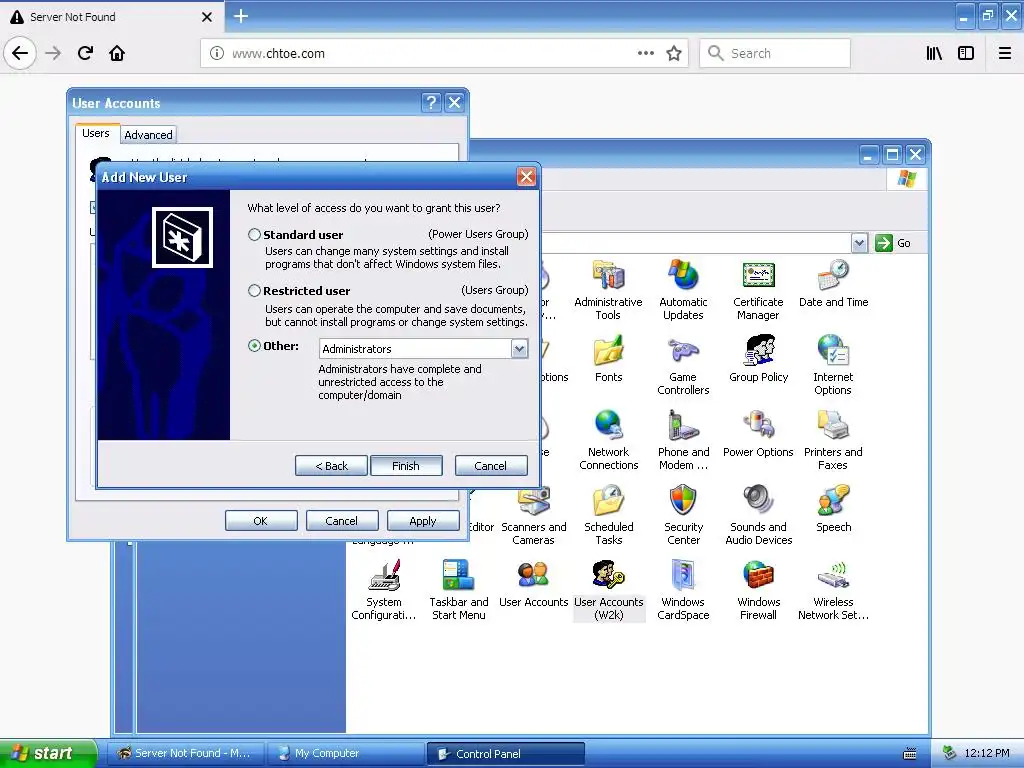Open Taskbar and Start Menu icon
The image size is (1024, 768).
(458, 590)
